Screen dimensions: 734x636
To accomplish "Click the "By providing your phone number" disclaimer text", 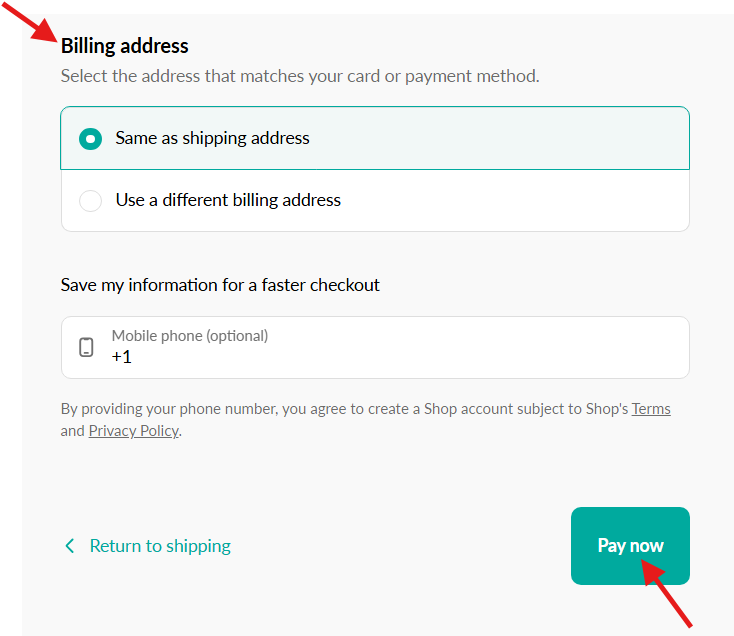I will coord(240,409).
